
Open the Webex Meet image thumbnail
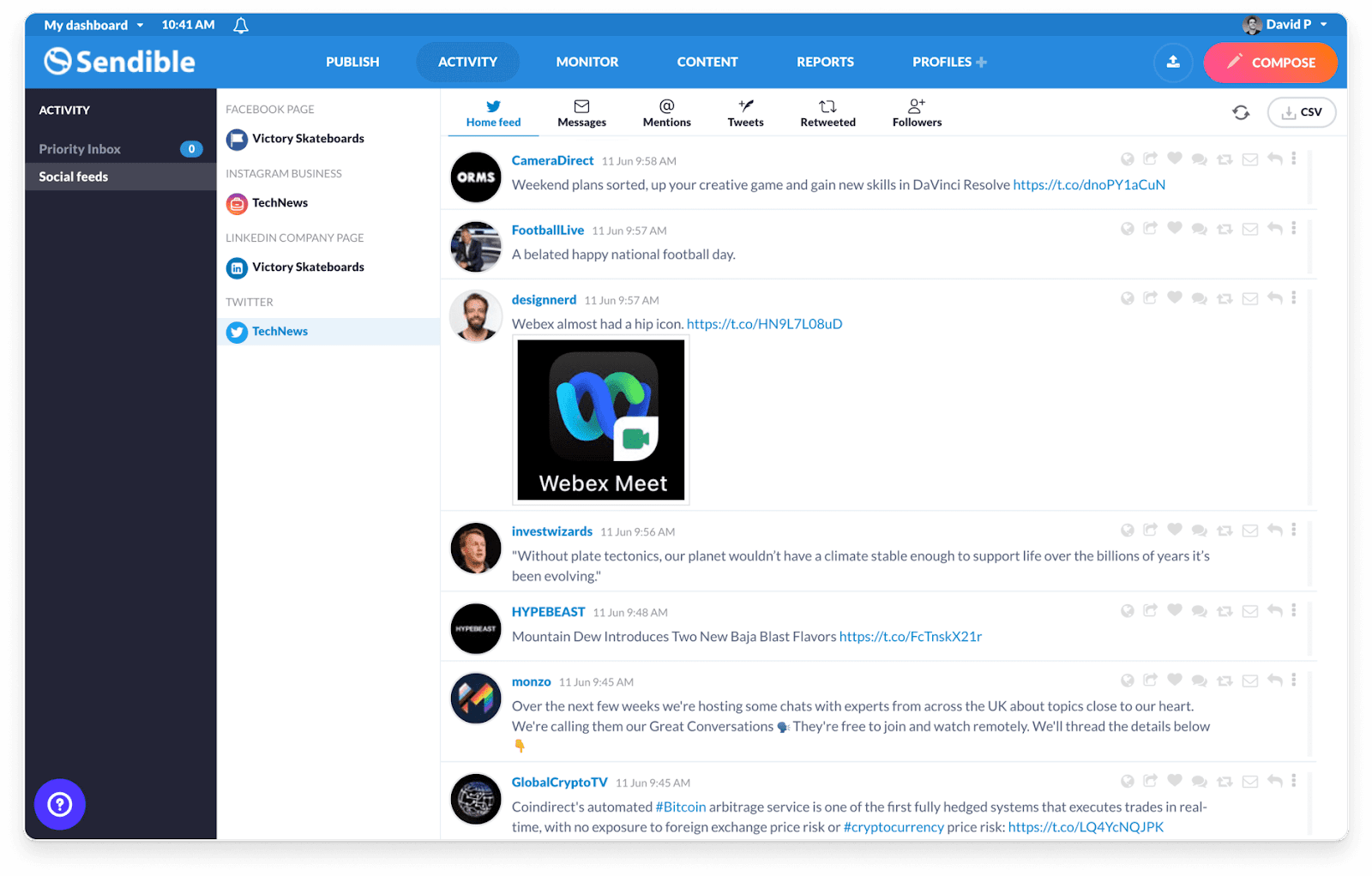pyautogui.click(x=601, y=420)
